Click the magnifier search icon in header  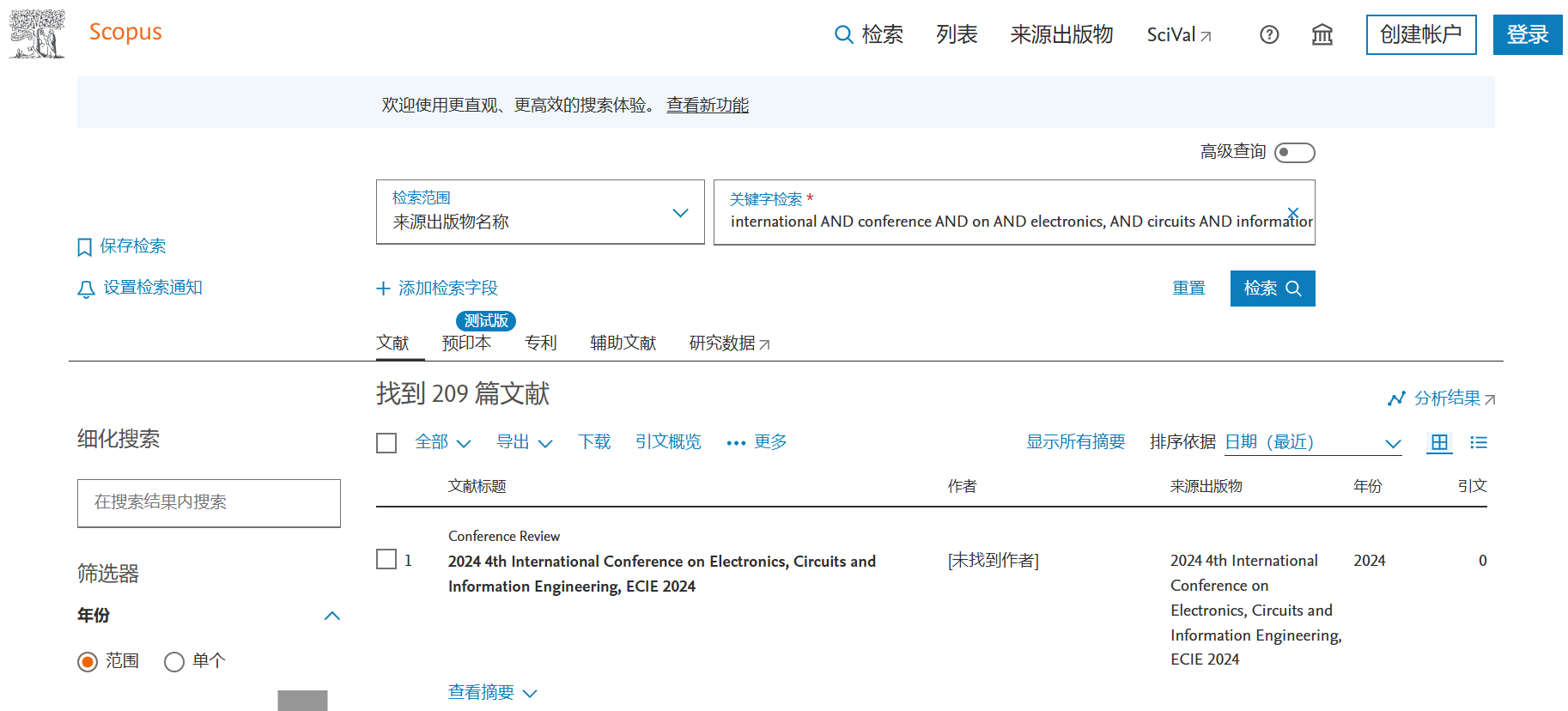tap(844, 34)
